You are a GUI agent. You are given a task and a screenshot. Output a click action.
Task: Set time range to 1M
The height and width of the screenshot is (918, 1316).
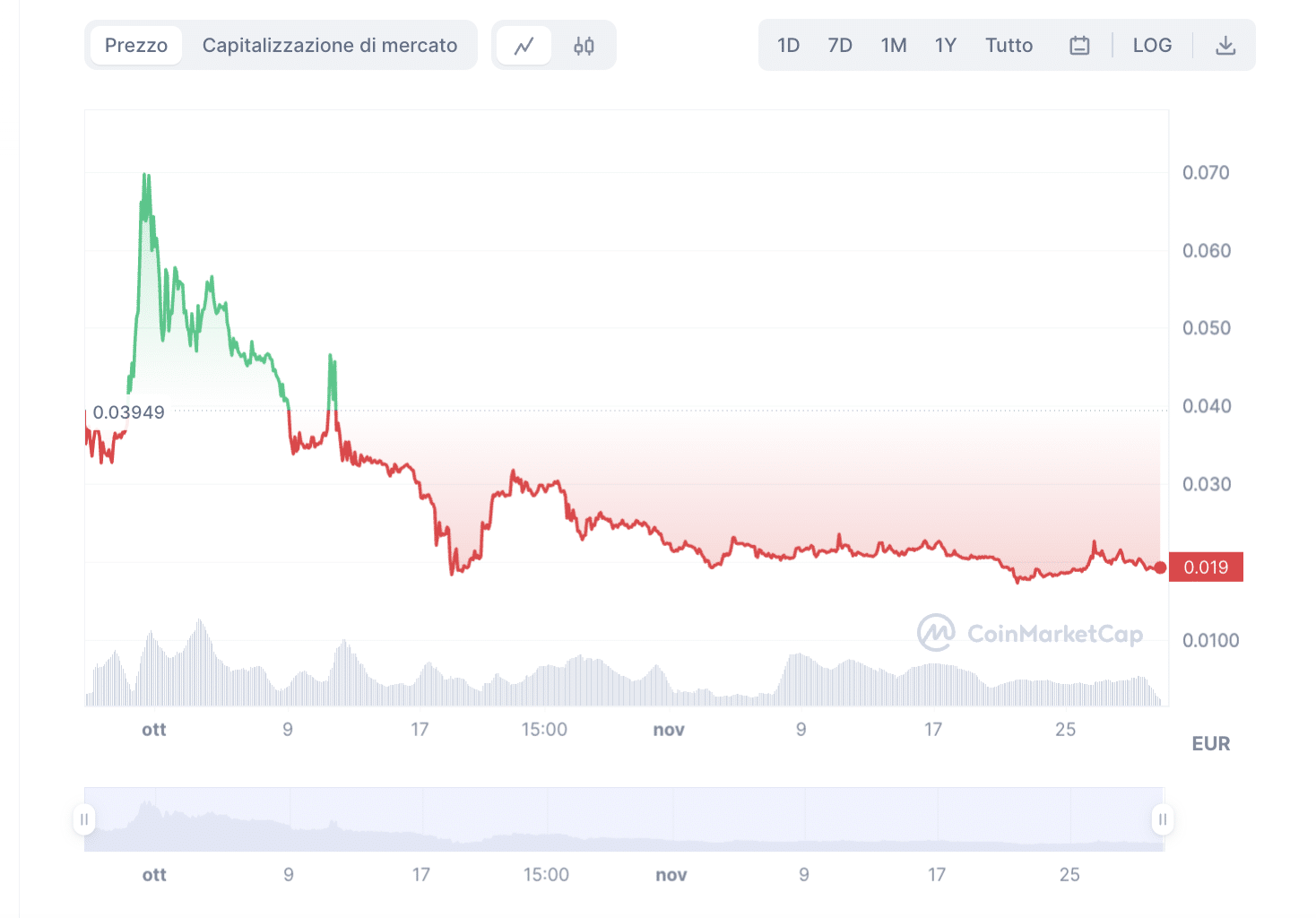(x=894, y=46)
